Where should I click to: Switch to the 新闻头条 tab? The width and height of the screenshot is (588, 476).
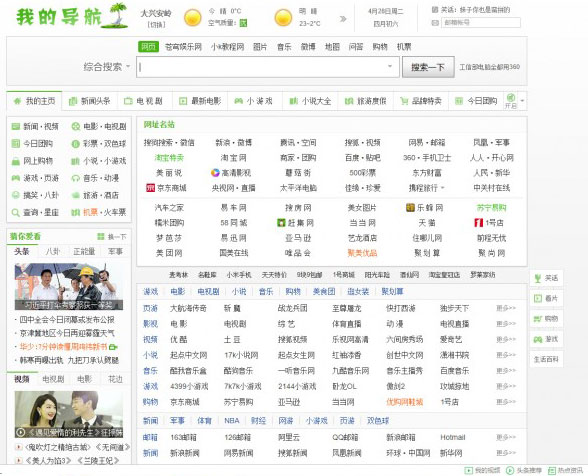(90, 101)
